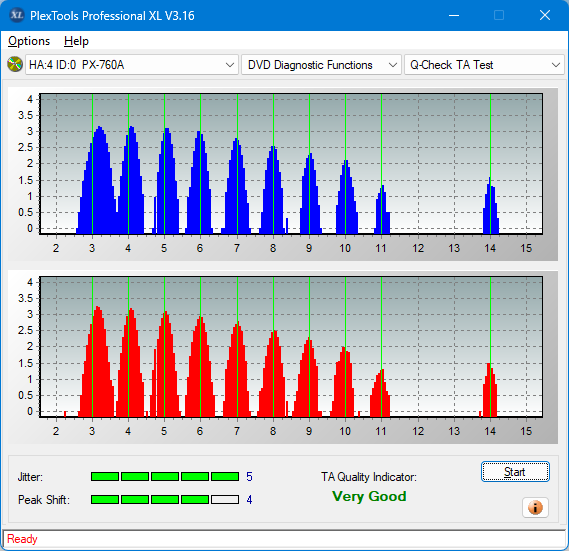Click the blue pit histogram graph
This screenshot has width=569, height=551.
point(291,164)
